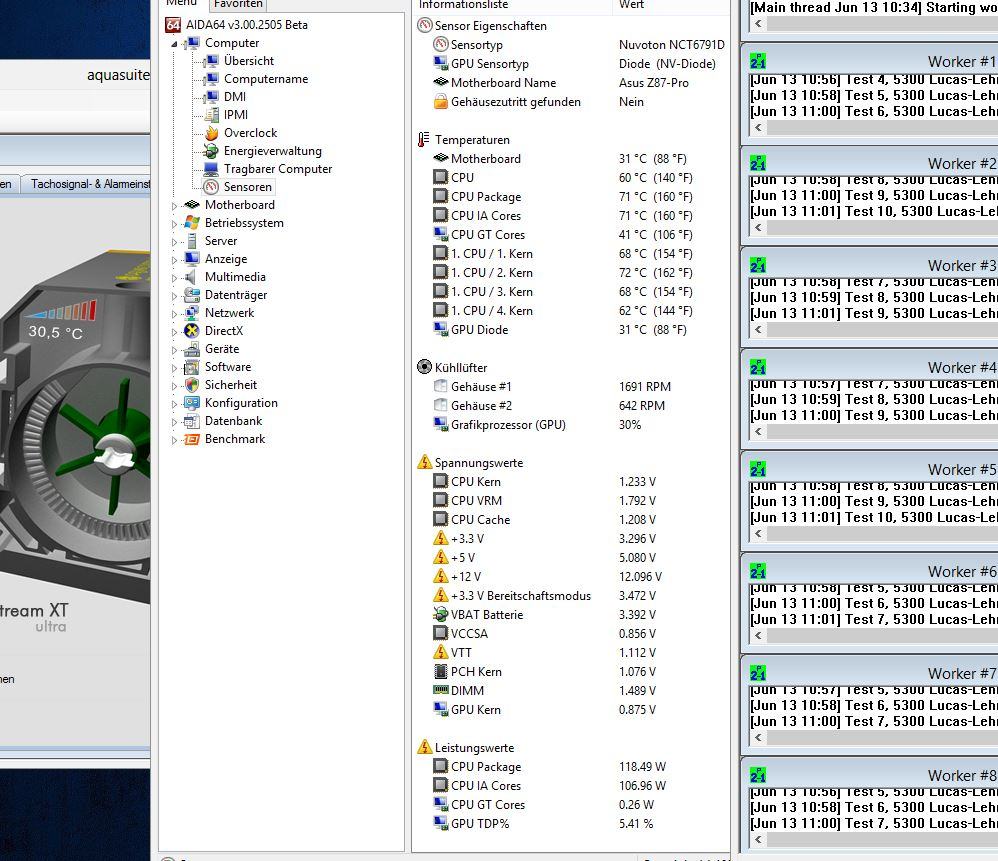Open the Tachosignal- & Alarmeinst tab in aquasuite
The height and width of the screenshot is (861, 998).
(x=88, y=184)
